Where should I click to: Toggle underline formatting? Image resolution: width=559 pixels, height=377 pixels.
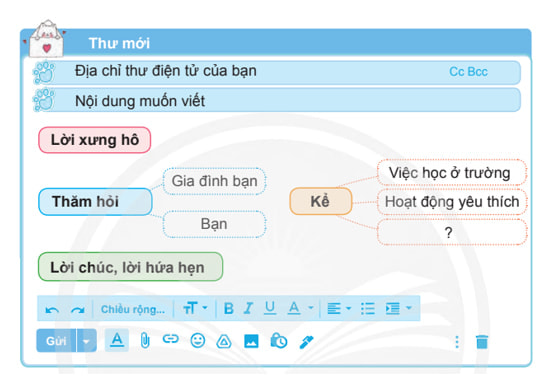tap(270, 309)
